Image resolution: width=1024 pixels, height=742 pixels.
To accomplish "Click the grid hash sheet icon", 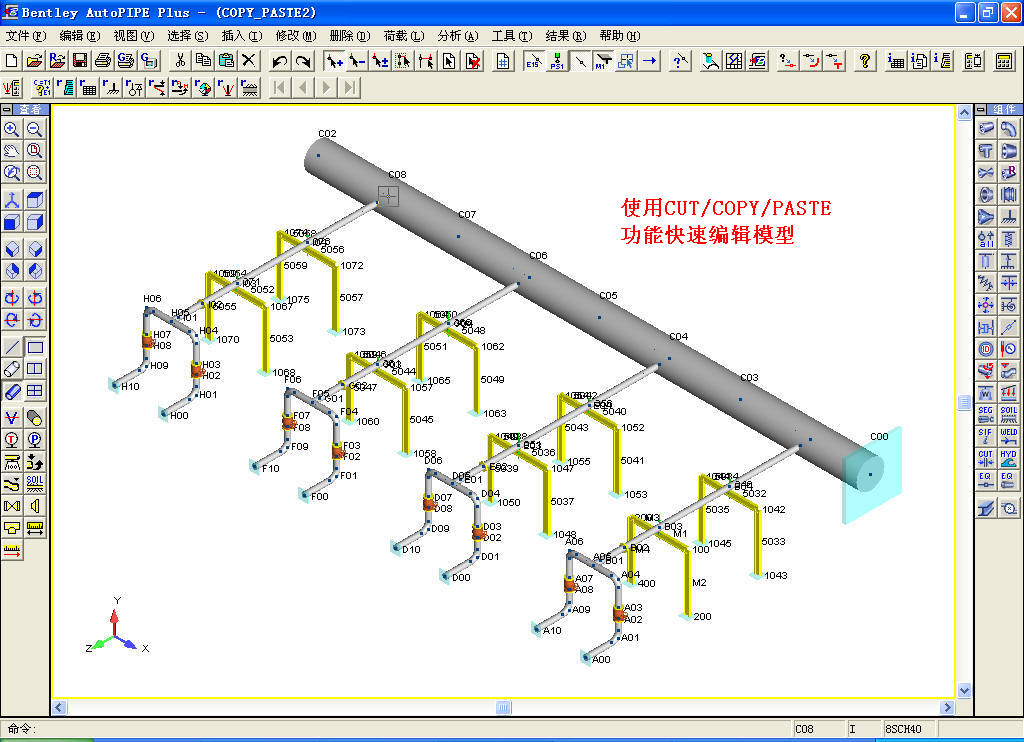I will click(503, 61).
